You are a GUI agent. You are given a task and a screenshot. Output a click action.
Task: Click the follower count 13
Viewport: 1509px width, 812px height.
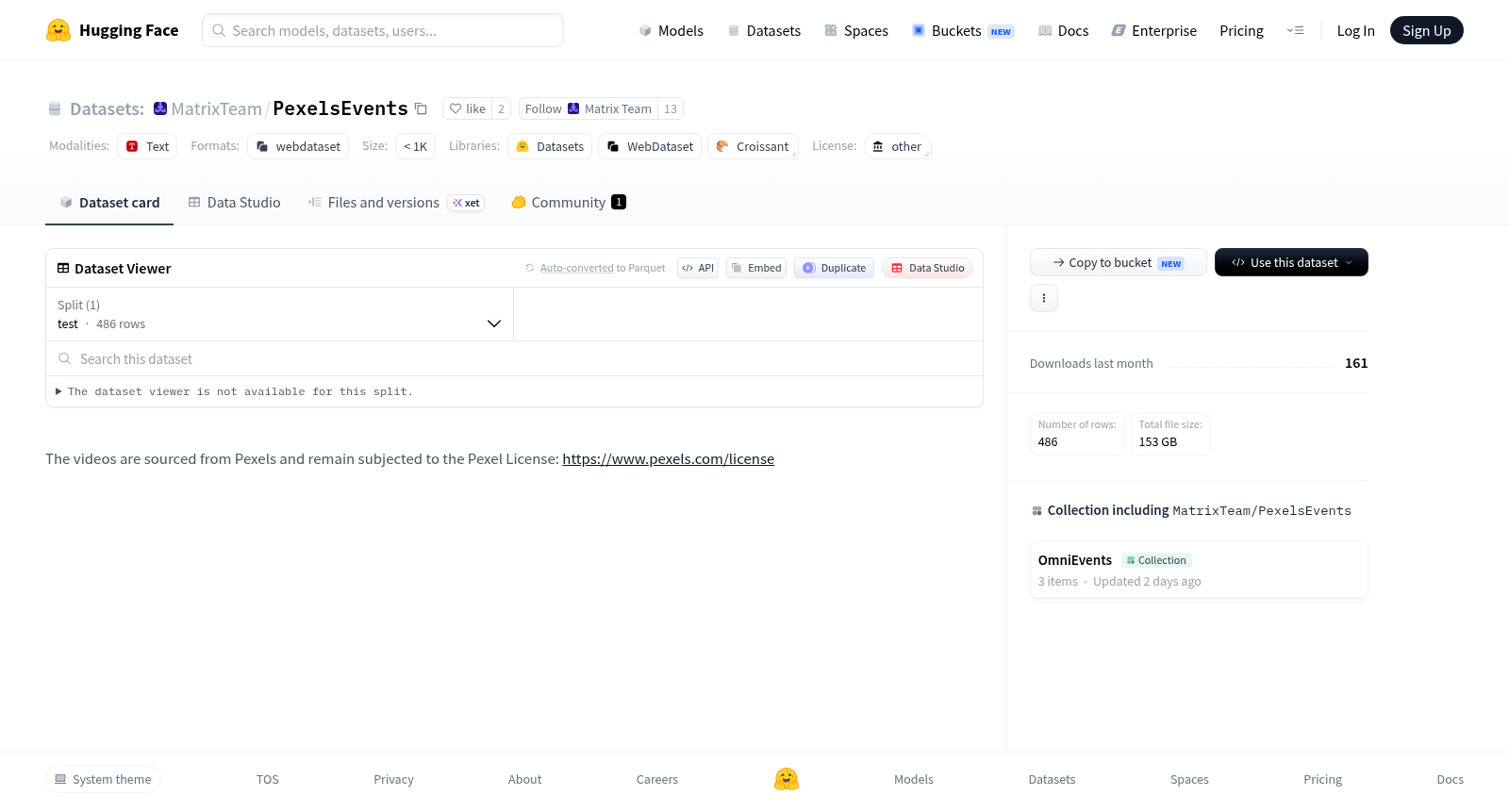671,108
